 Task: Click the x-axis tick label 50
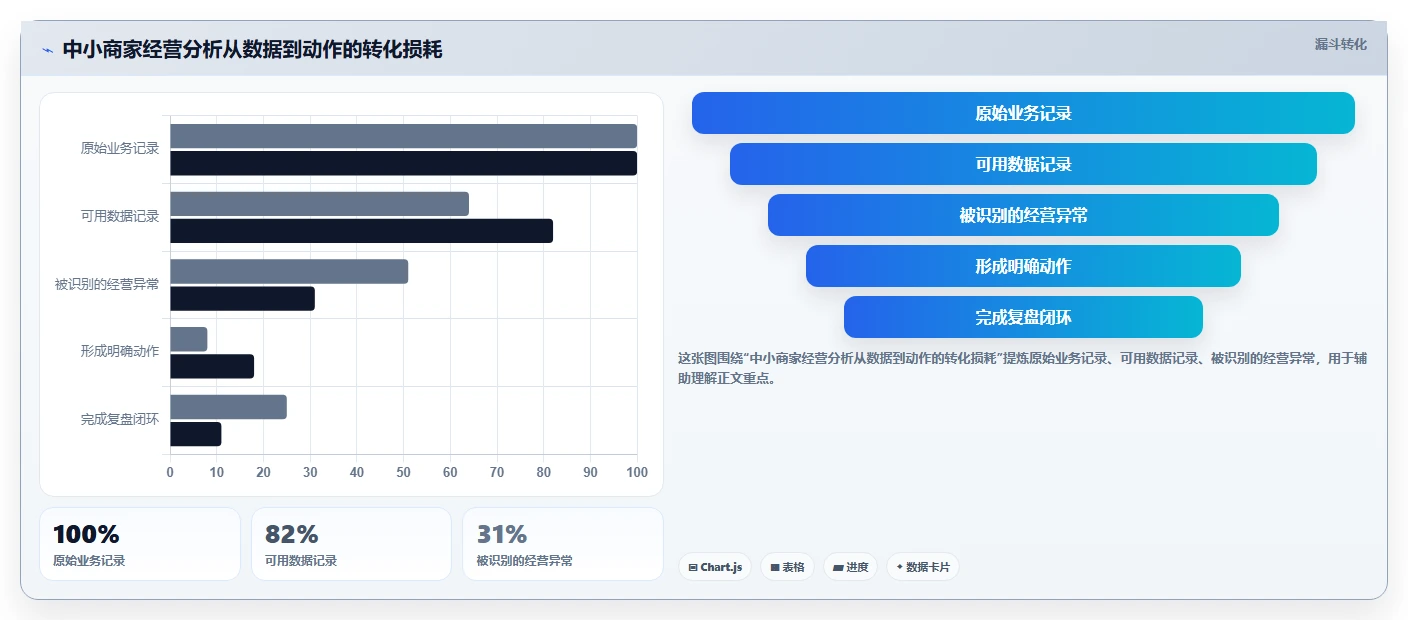tap(403, 472)
